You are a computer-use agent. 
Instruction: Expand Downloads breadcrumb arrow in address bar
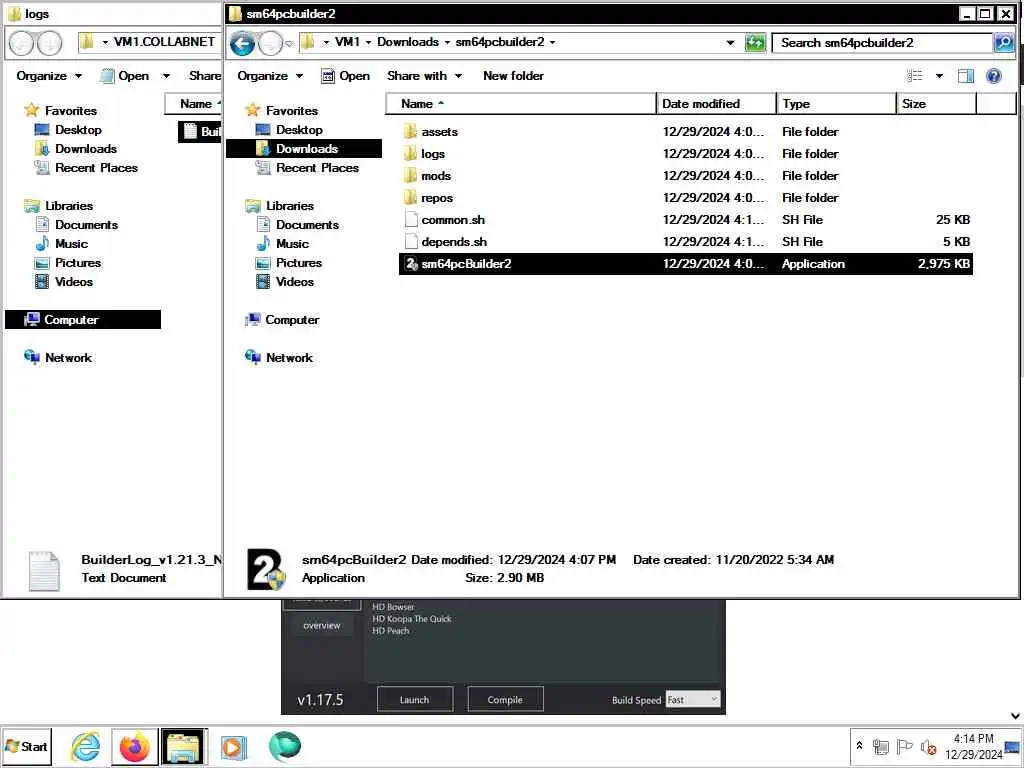tap(447, 42)
